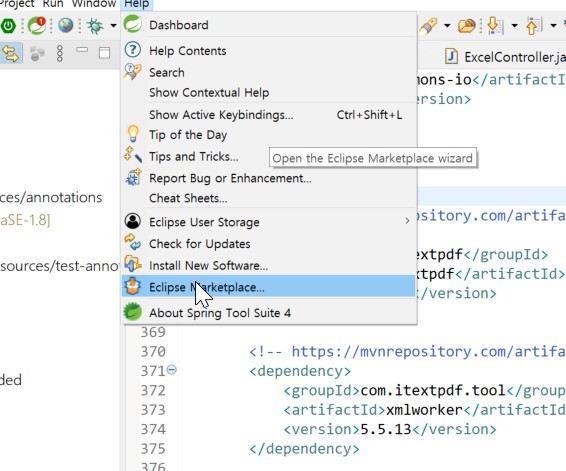Click the Check for Updates arrows icon

(x=132, y=242)
